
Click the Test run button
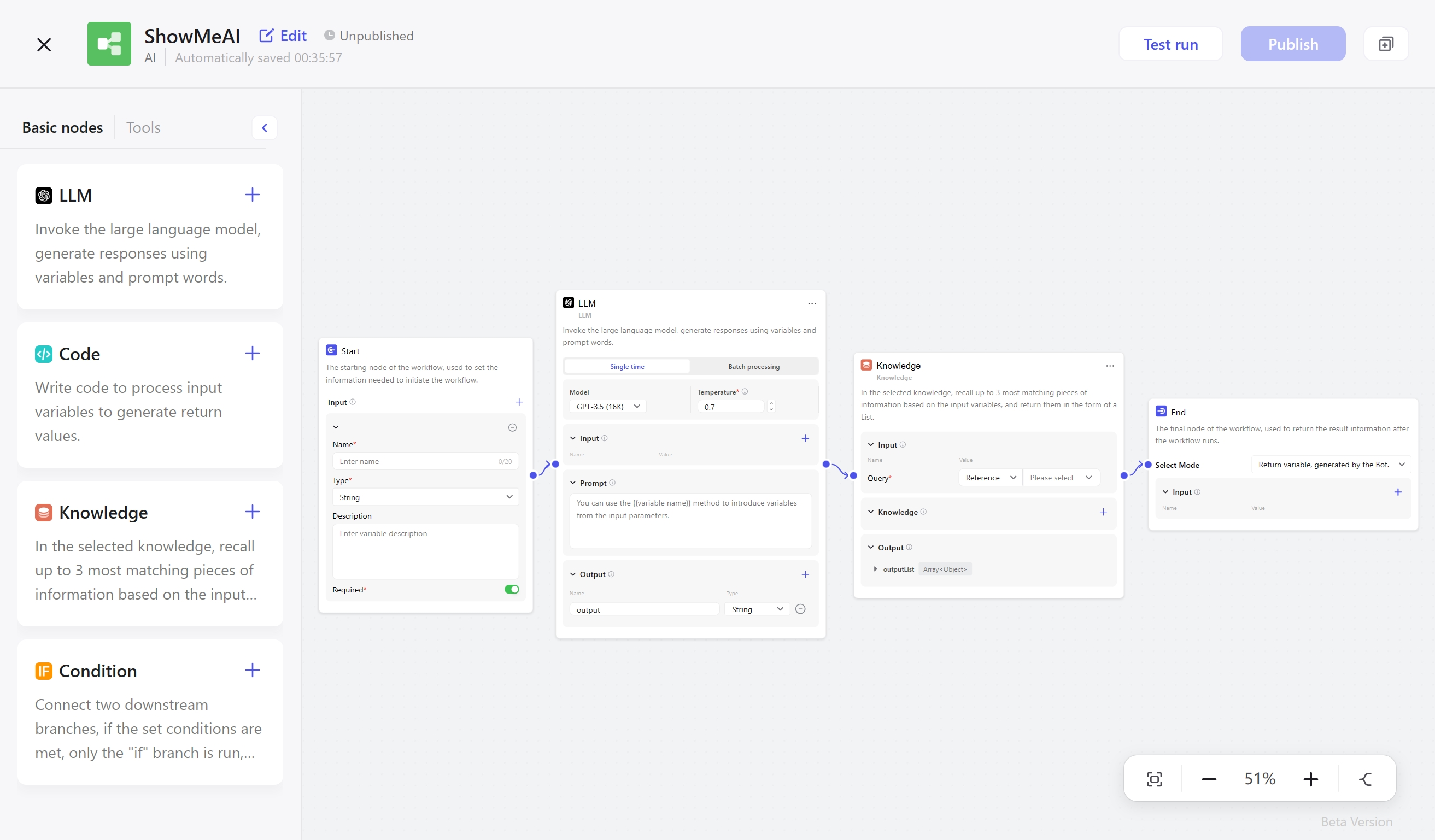[1170, 44]
